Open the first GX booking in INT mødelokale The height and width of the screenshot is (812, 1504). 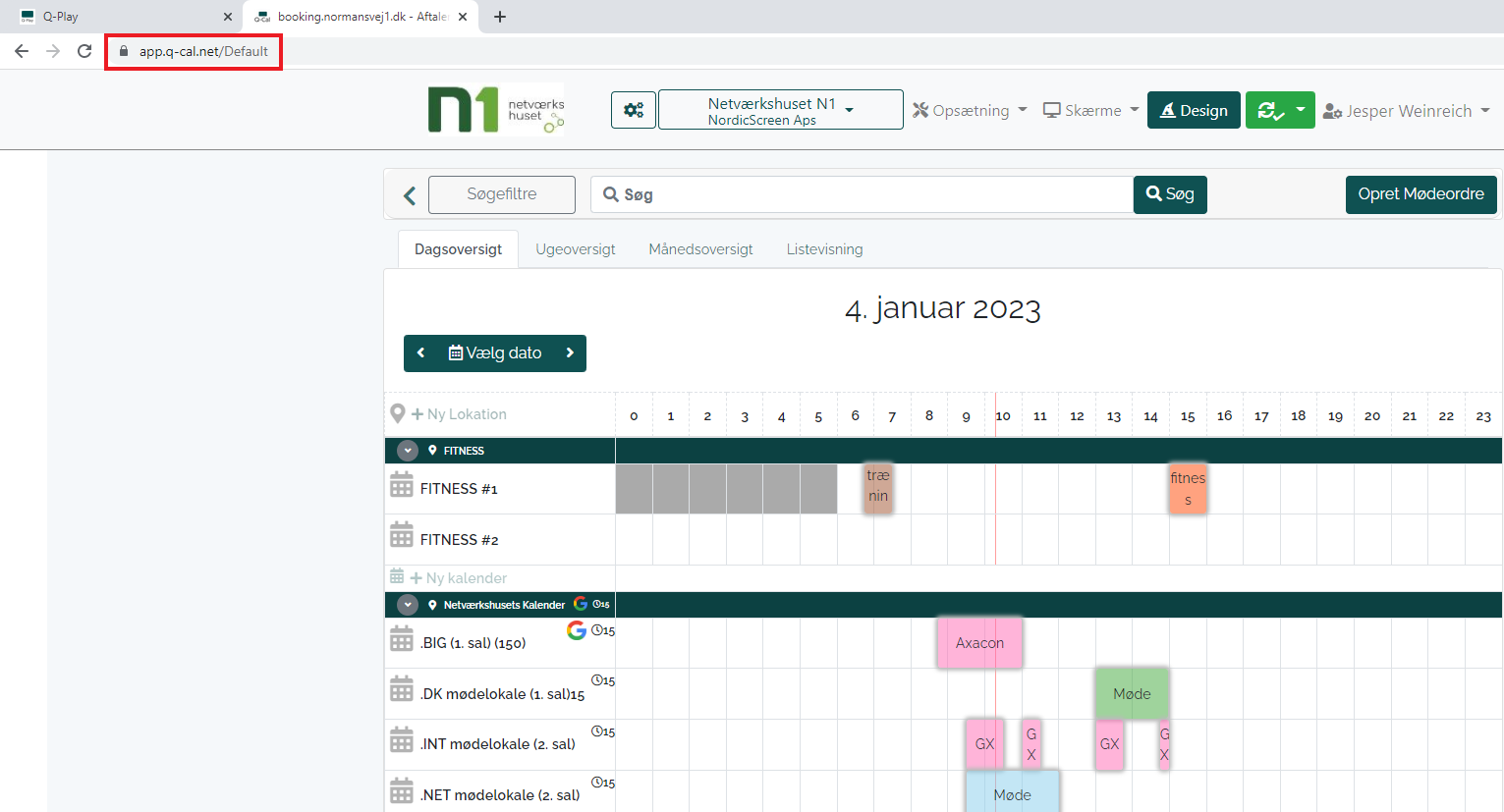[x=984, y=744]
